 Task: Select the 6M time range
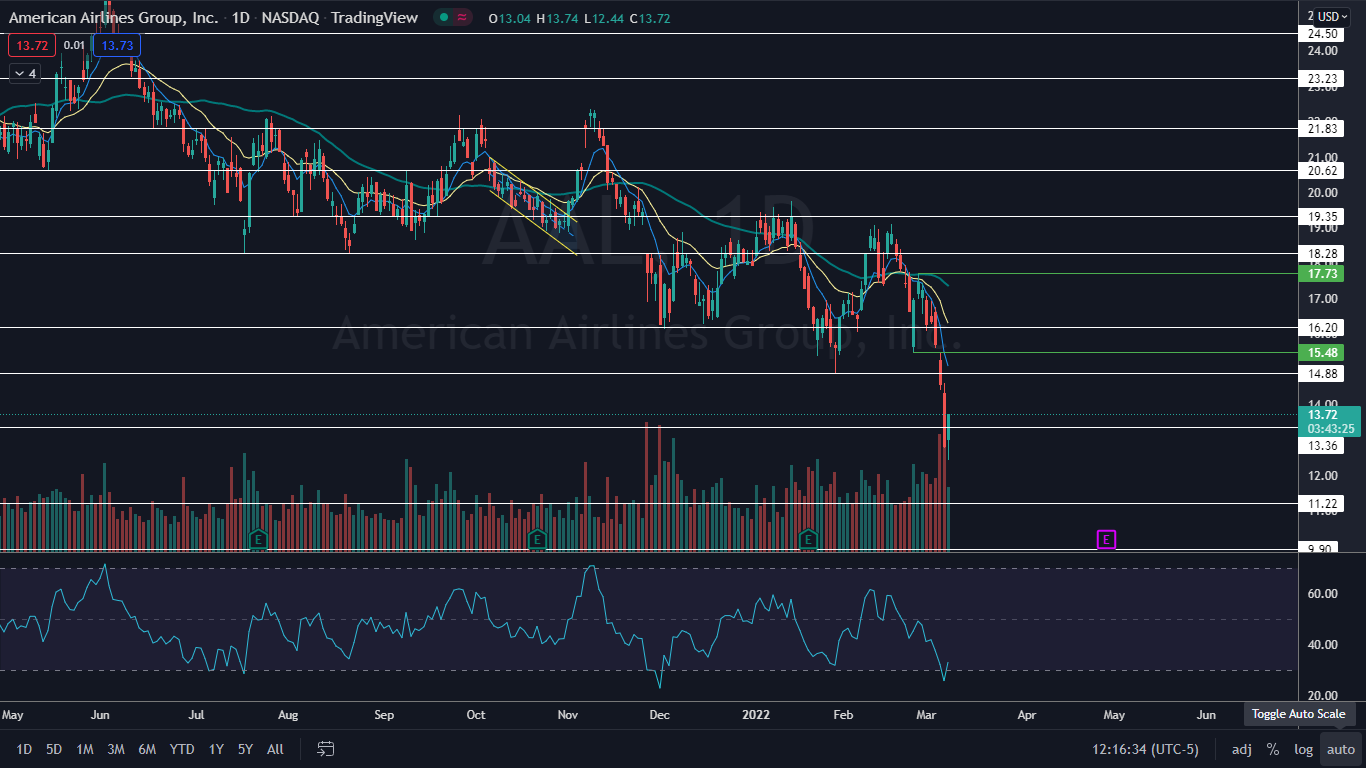[x=147, y=749]
